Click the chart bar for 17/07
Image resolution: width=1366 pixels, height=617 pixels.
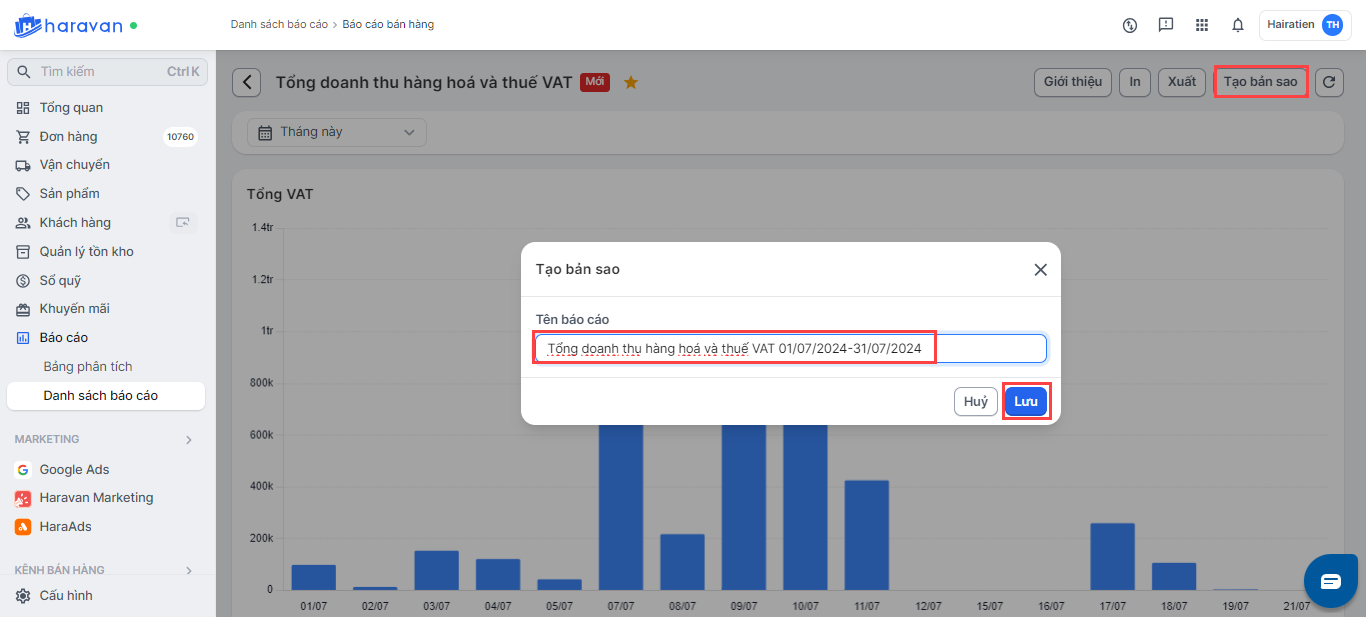click(x=1112, y=556)
